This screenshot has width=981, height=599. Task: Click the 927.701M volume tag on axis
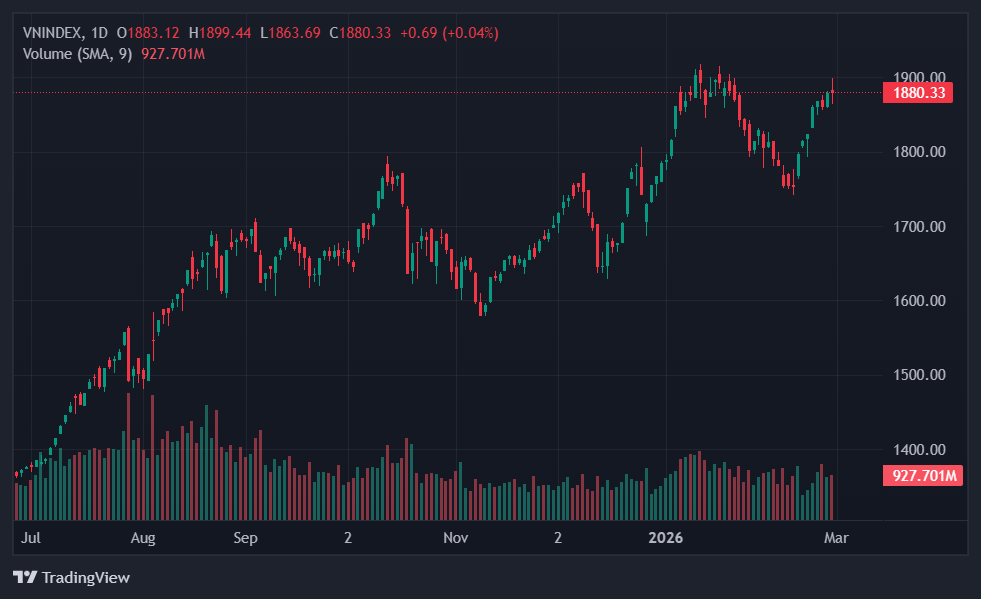pyautogui.click(x=922, y=476)
